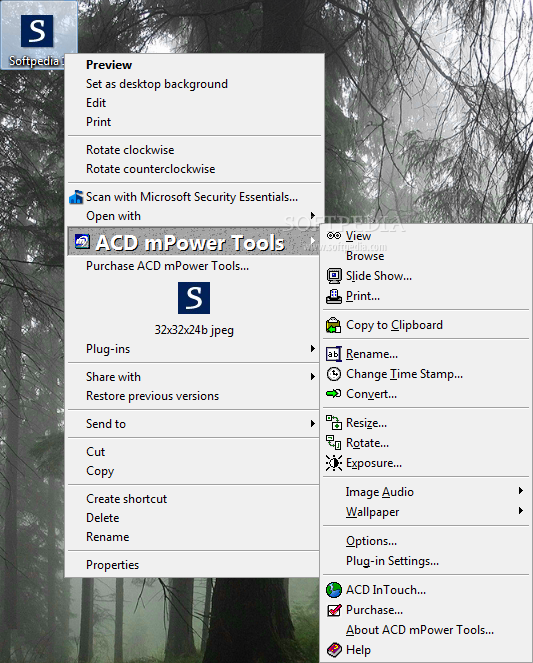Click the green Convert arrow icon

tap(333, 394)
